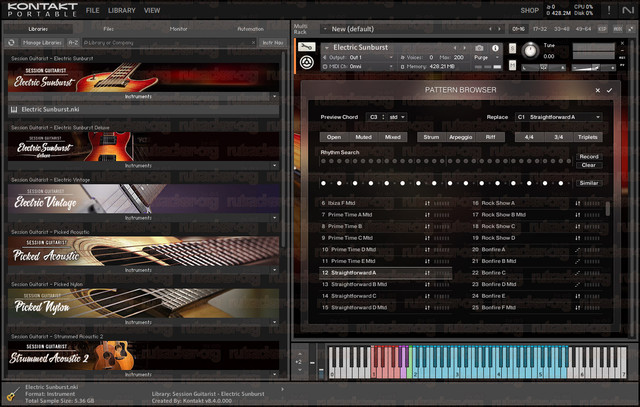Open the Replace pattern dropdown

(558, 117)
